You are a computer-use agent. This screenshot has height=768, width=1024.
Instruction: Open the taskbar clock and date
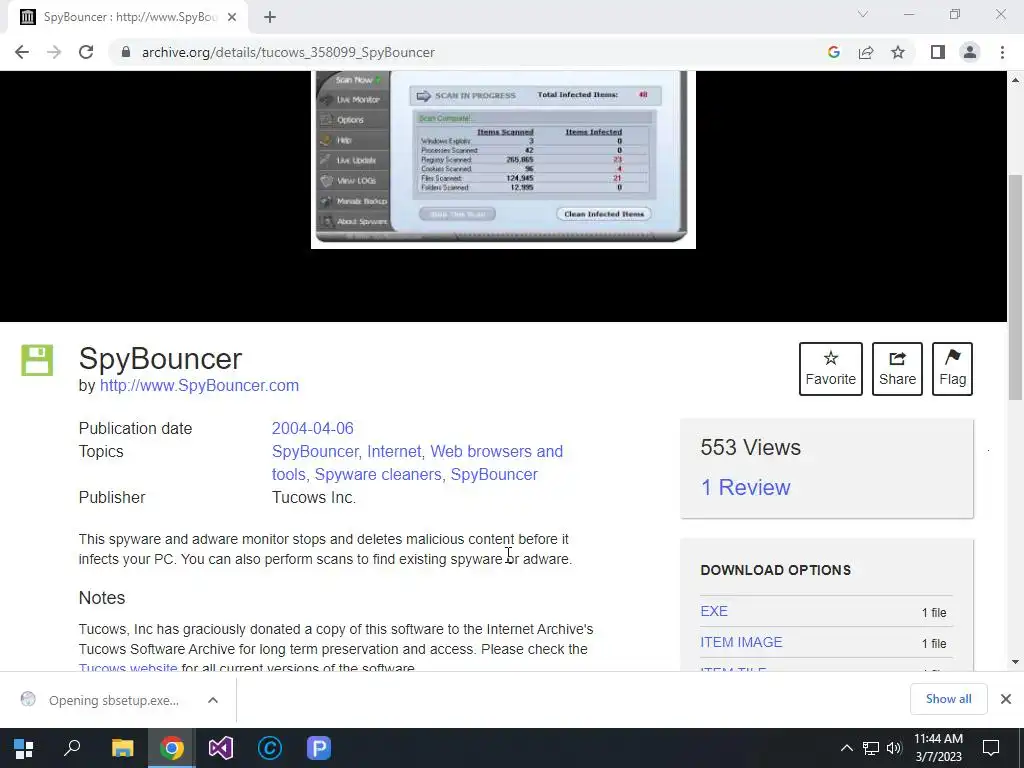click(938, 748)
